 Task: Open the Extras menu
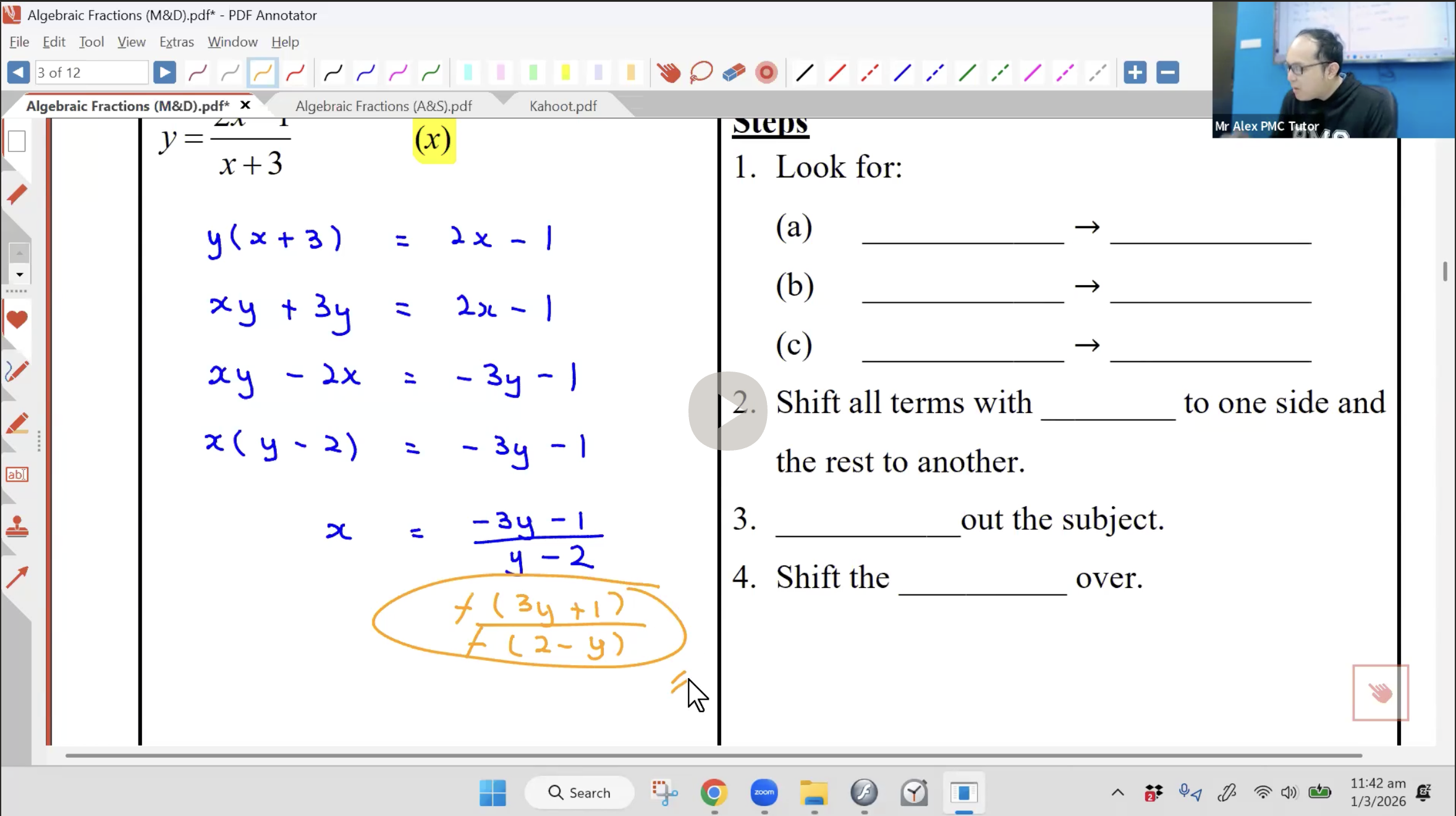(177, 41)
